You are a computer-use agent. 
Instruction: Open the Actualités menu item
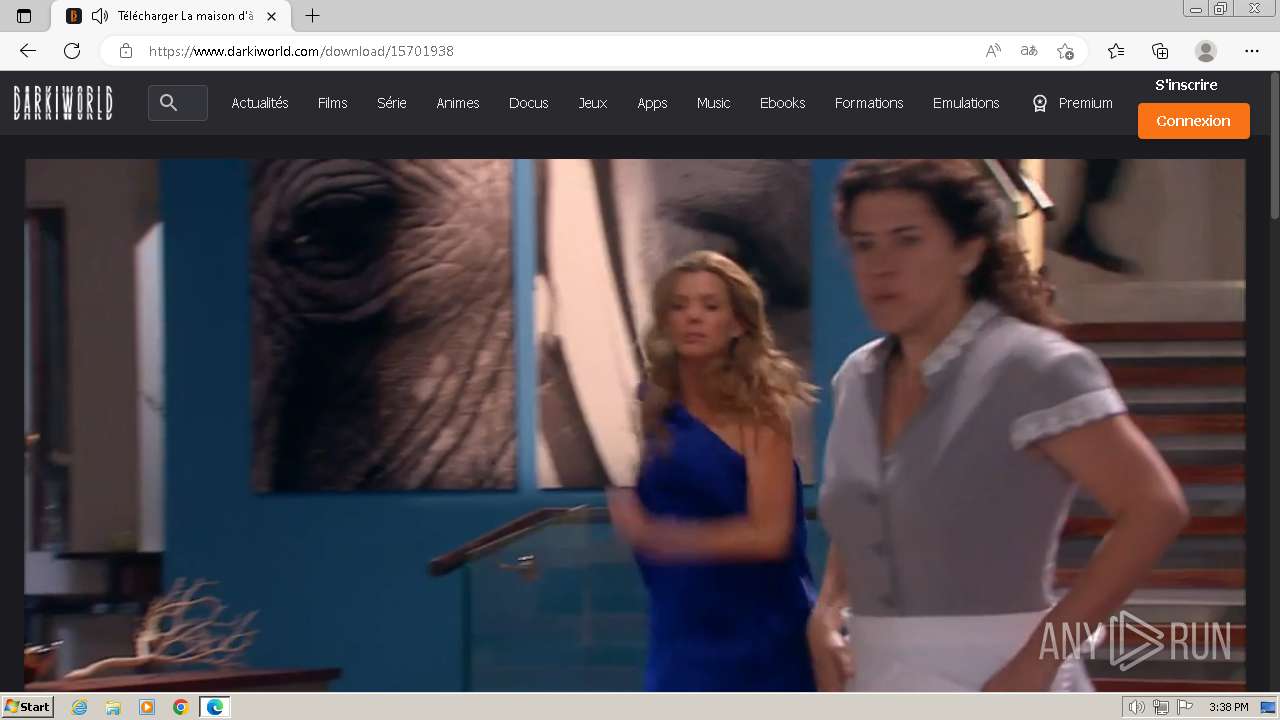[x=260, y=103]
